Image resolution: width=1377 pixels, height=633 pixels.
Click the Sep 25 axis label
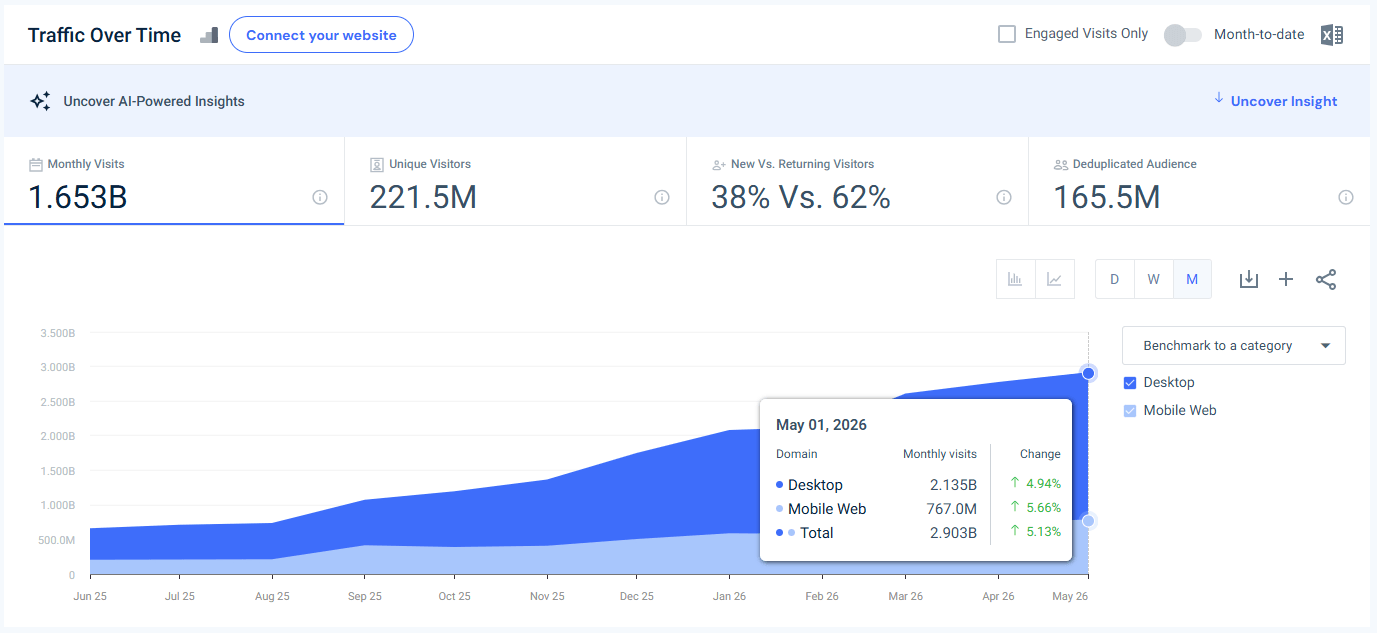[x=364, y=596]
